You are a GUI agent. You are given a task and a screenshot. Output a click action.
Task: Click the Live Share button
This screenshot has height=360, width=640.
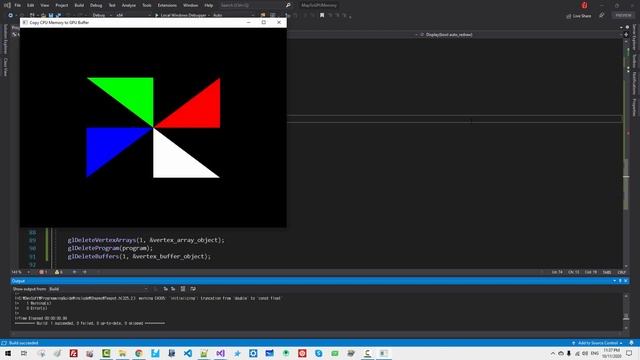(x=579, y=16)
